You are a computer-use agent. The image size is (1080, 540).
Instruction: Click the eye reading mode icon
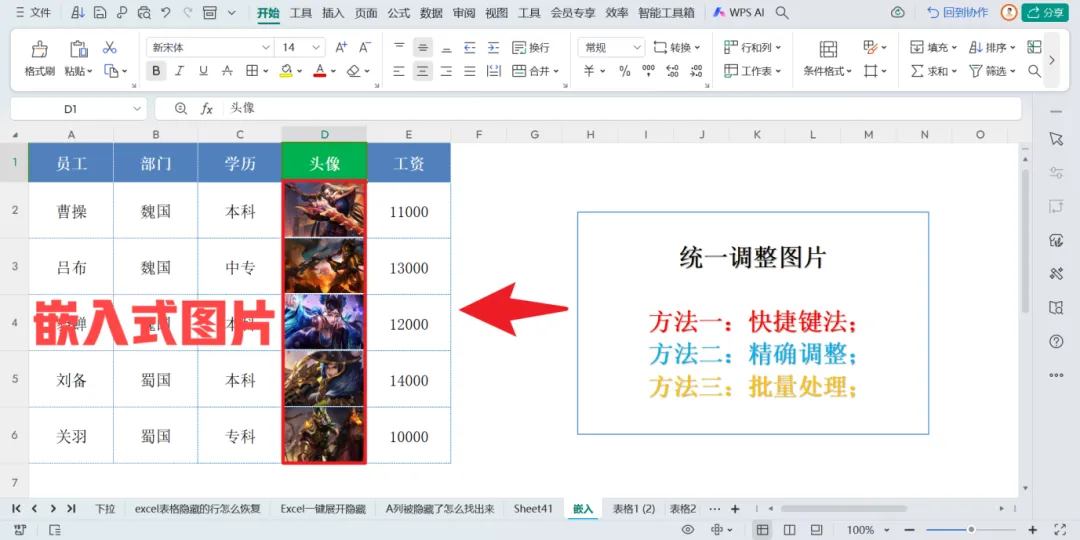pos(687,530)
